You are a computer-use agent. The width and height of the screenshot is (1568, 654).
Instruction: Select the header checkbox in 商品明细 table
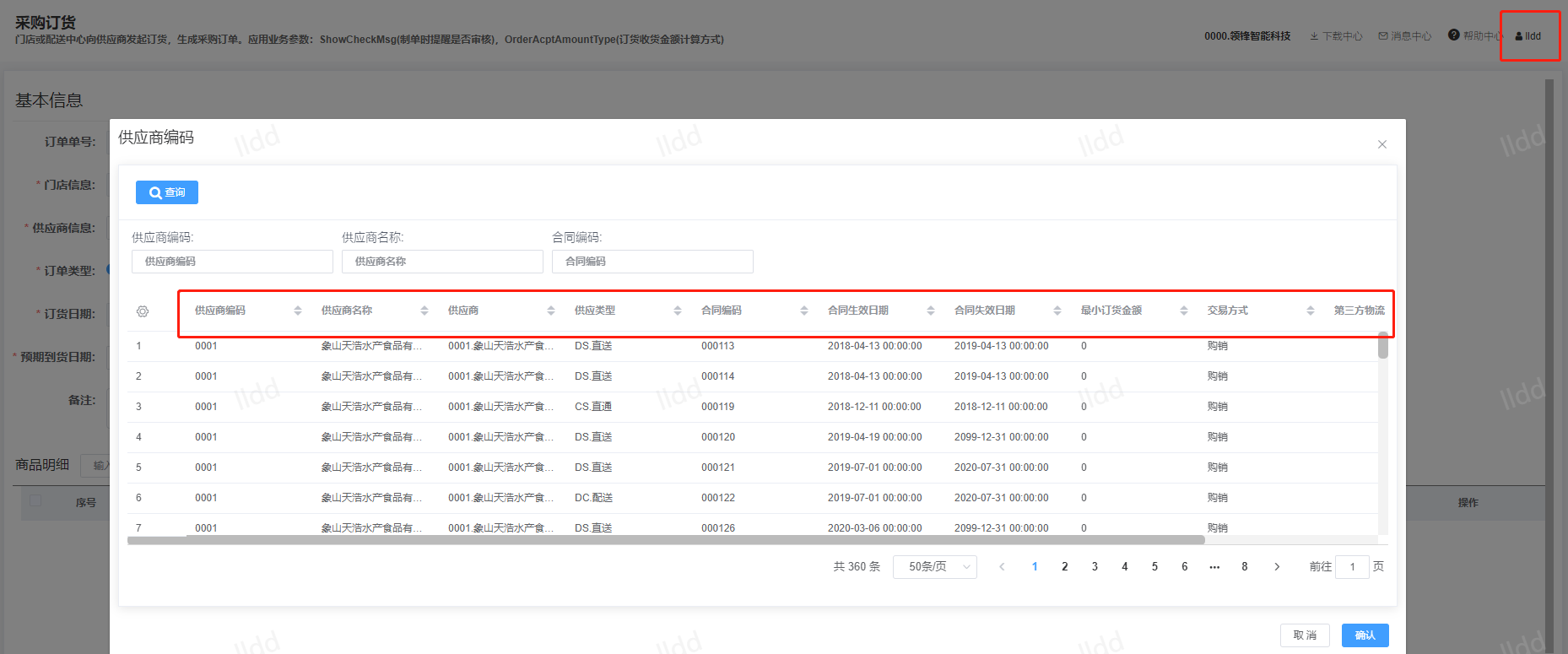pyautogui.click(x=35, y=501)
